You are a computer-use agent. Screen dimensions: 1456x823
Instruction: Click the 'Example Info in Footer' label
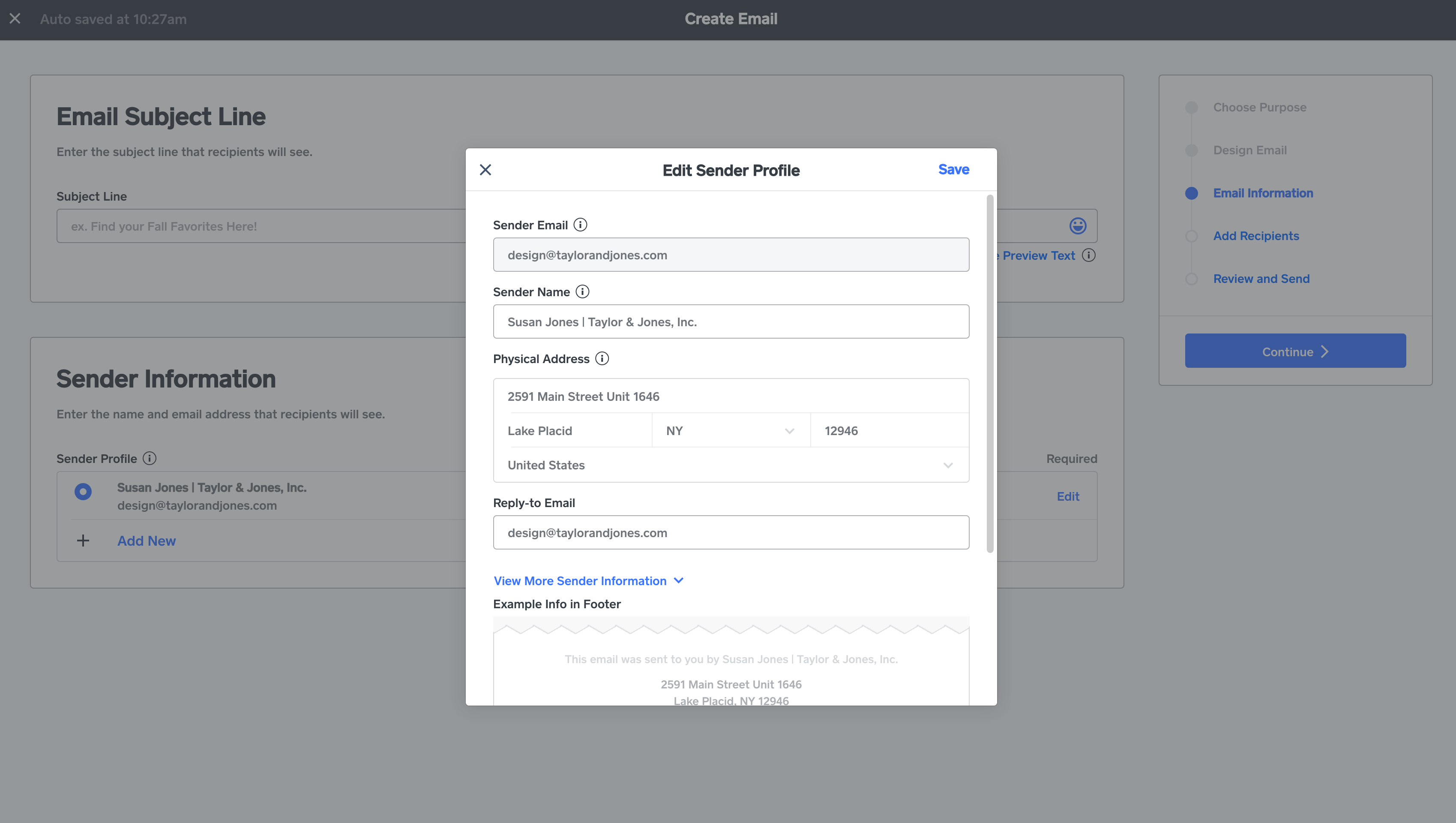coord(557,604)
